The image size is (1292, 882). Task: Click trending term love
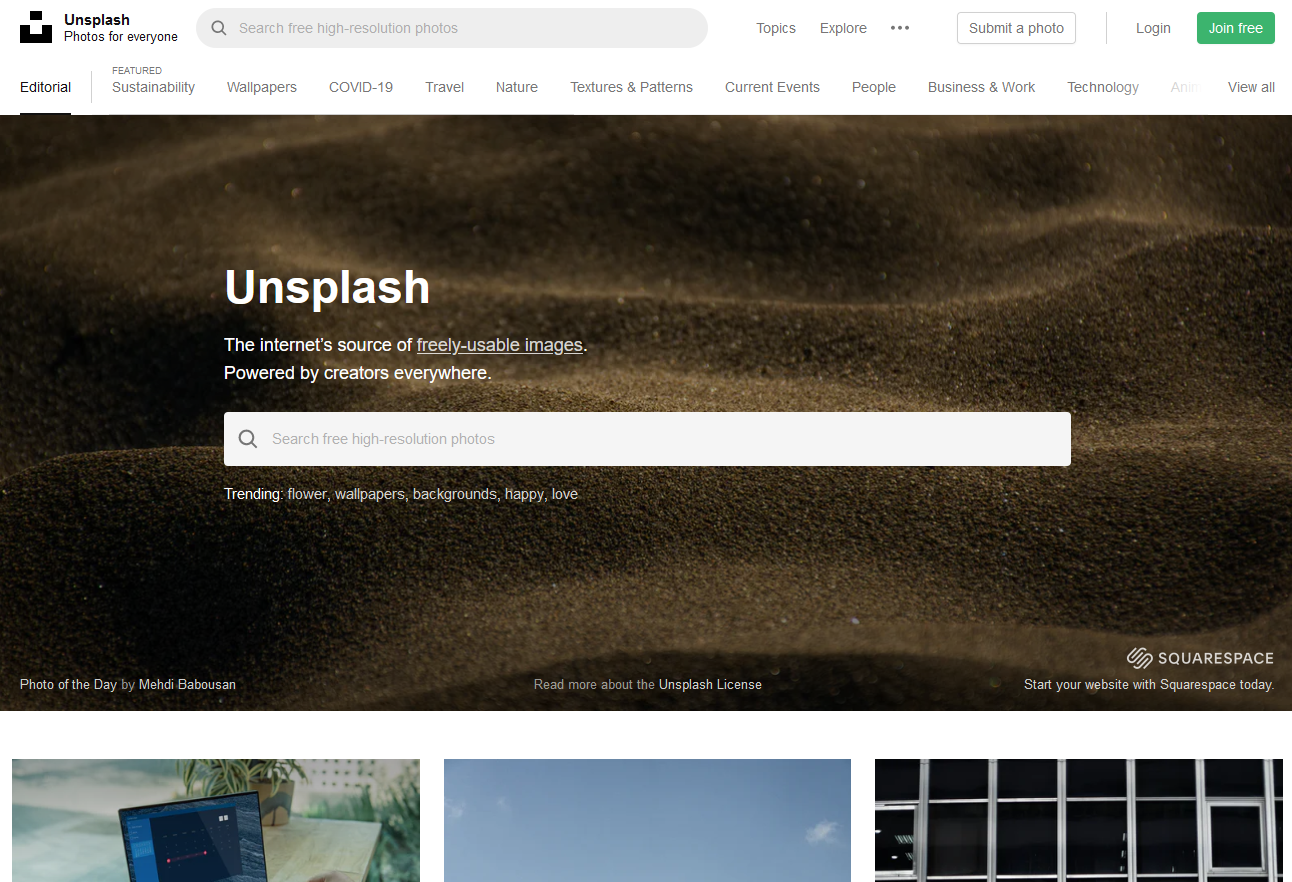[565, 494]
